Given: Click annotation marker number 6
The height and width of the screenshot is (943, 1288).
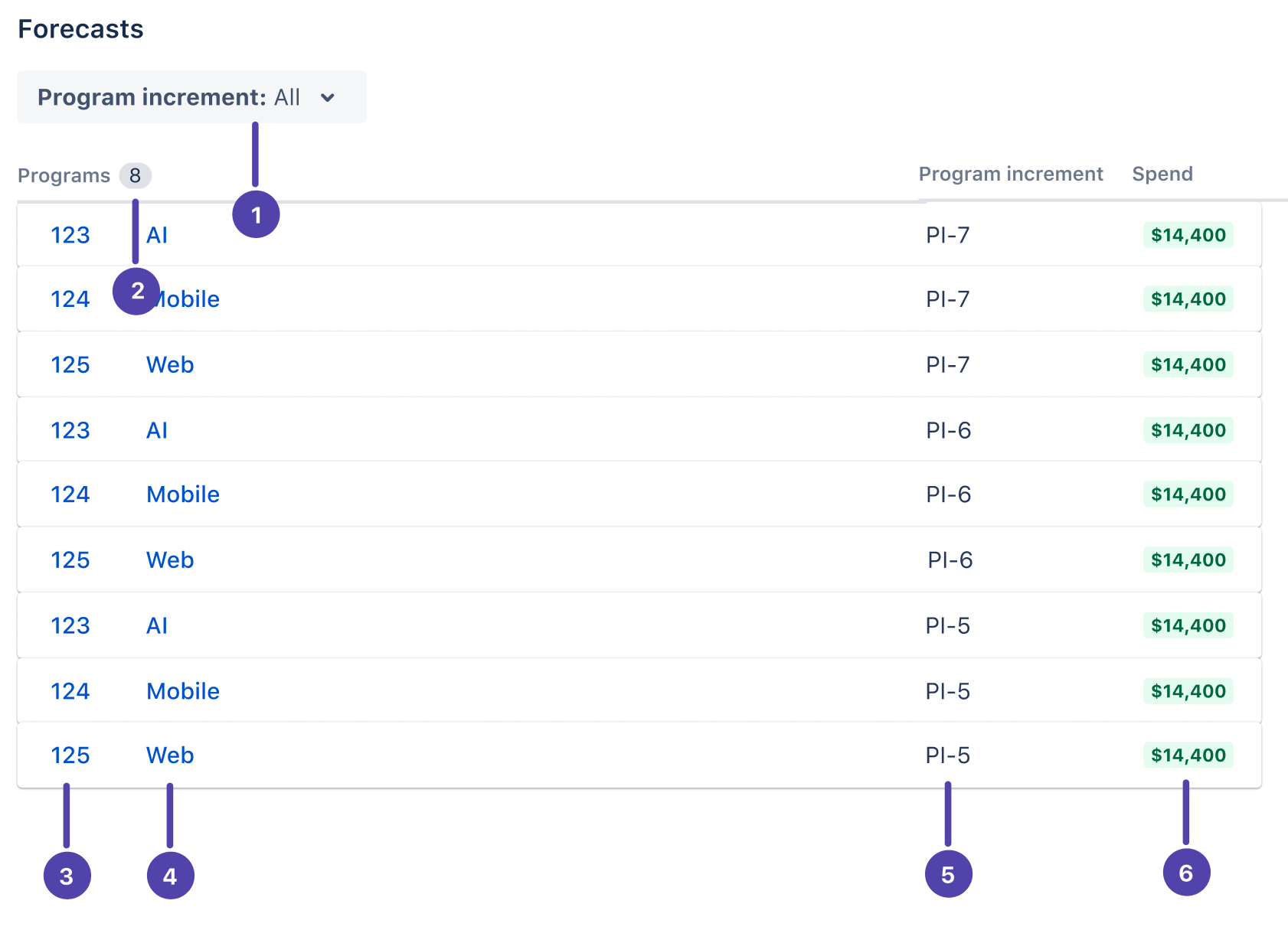Looking at the screenshot, I should 1186,873.
